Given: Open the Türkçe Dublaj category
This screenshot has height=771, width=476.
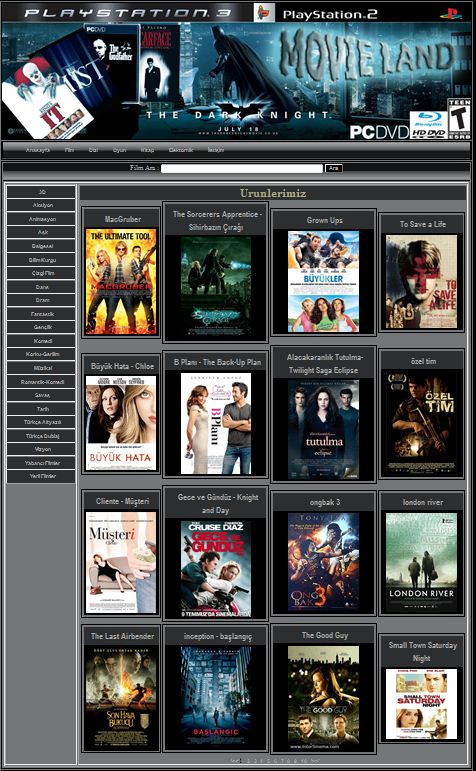Looking at the screenshot, I should click(x=41, y=436).
